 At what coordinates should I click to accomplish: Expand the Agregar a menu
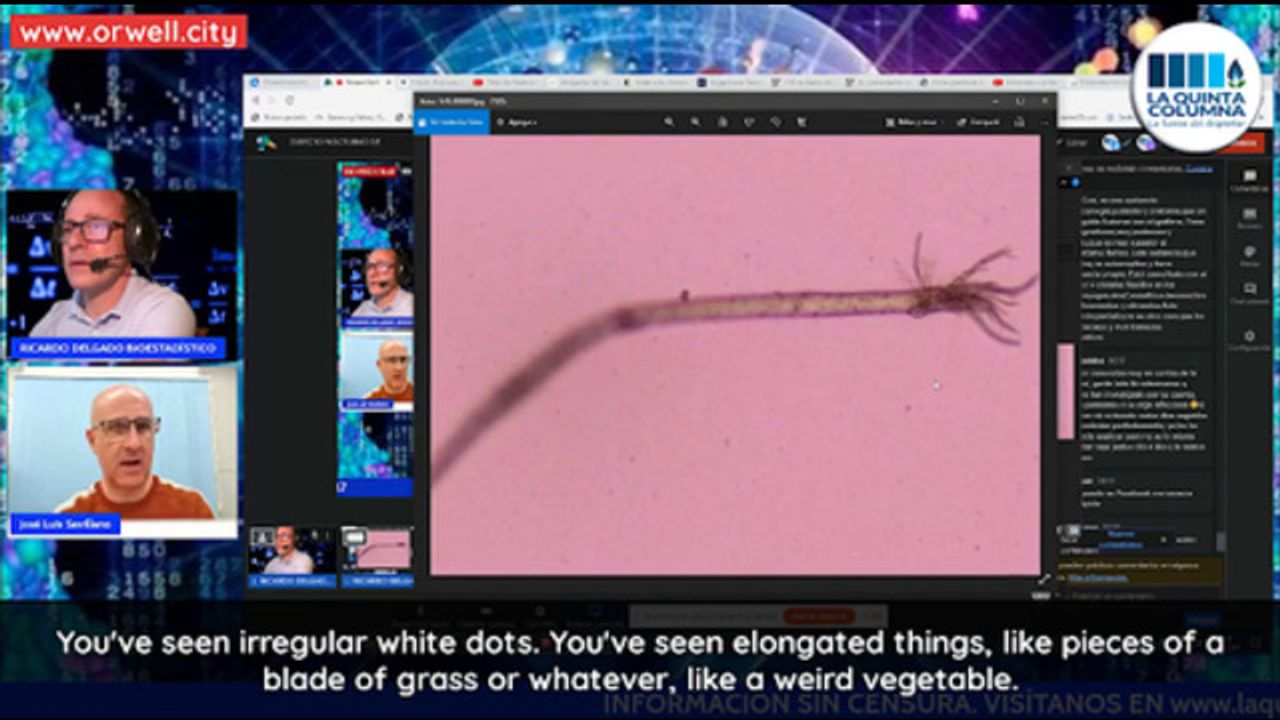517,122
